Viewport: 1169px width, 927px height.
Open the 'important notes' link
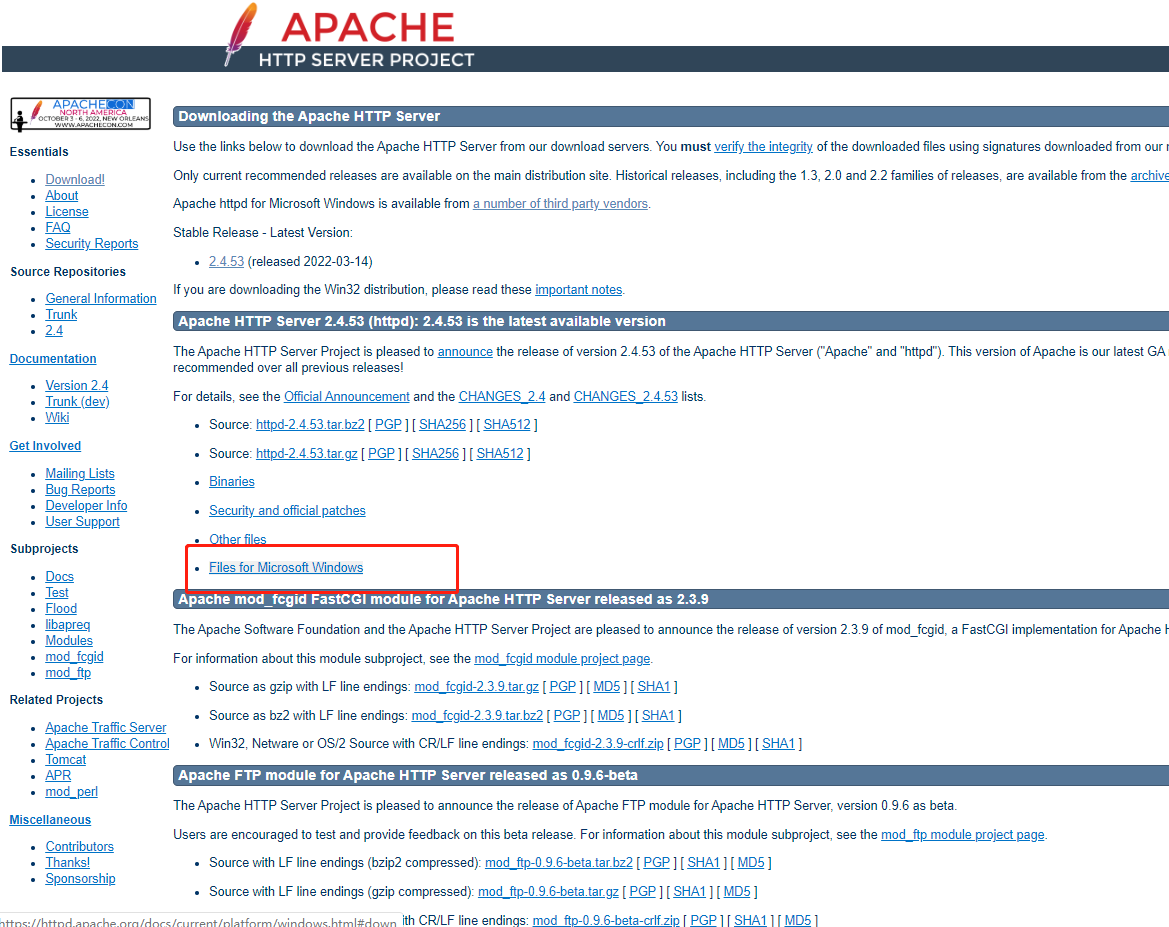[x=579, y=289]
